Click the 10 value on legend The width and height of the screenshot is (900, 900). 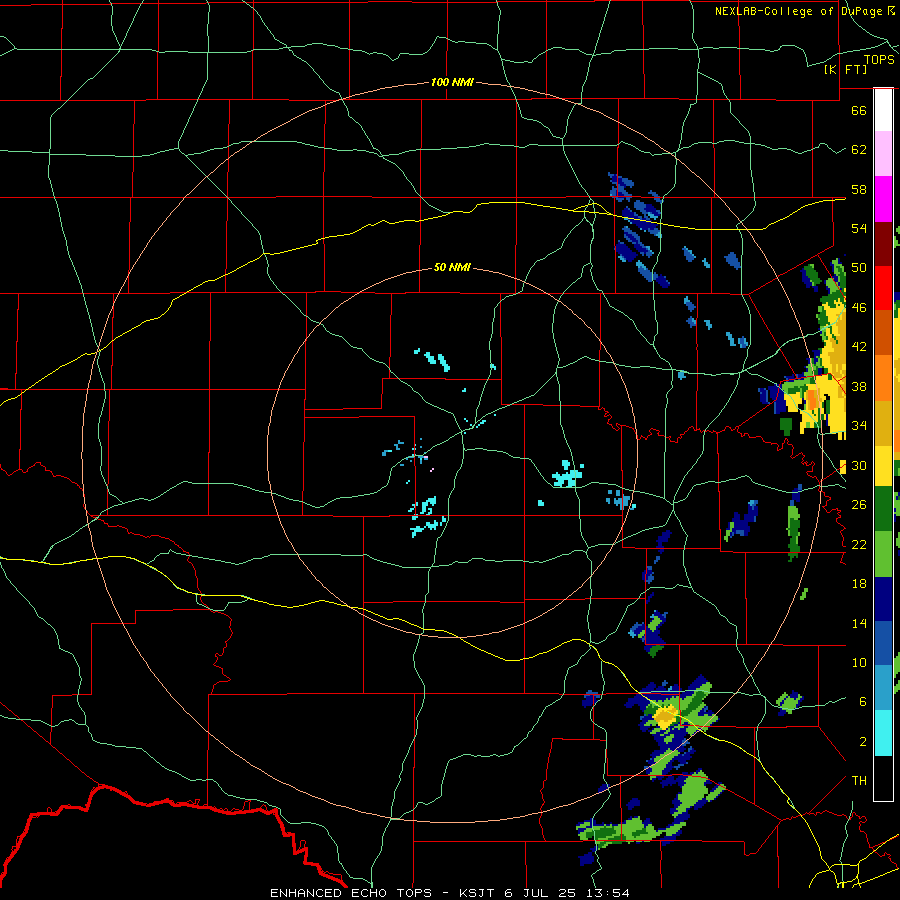pyautogui.click(x=859, y=662)
